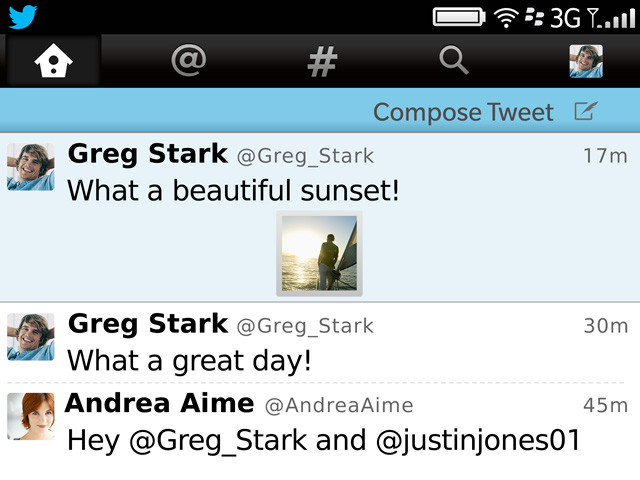Viewport: 640px width, 480px height.
Task: Open Andrea Aime's profile picture
Action: [x=31, y=416]
